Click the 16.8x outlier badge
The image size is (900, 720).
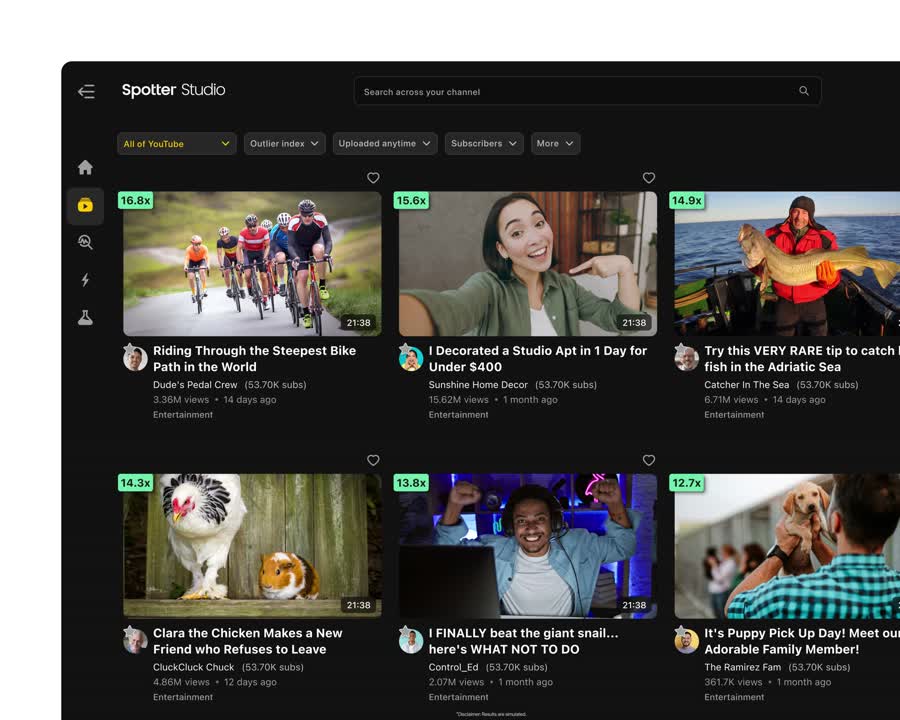click(135, 200)
